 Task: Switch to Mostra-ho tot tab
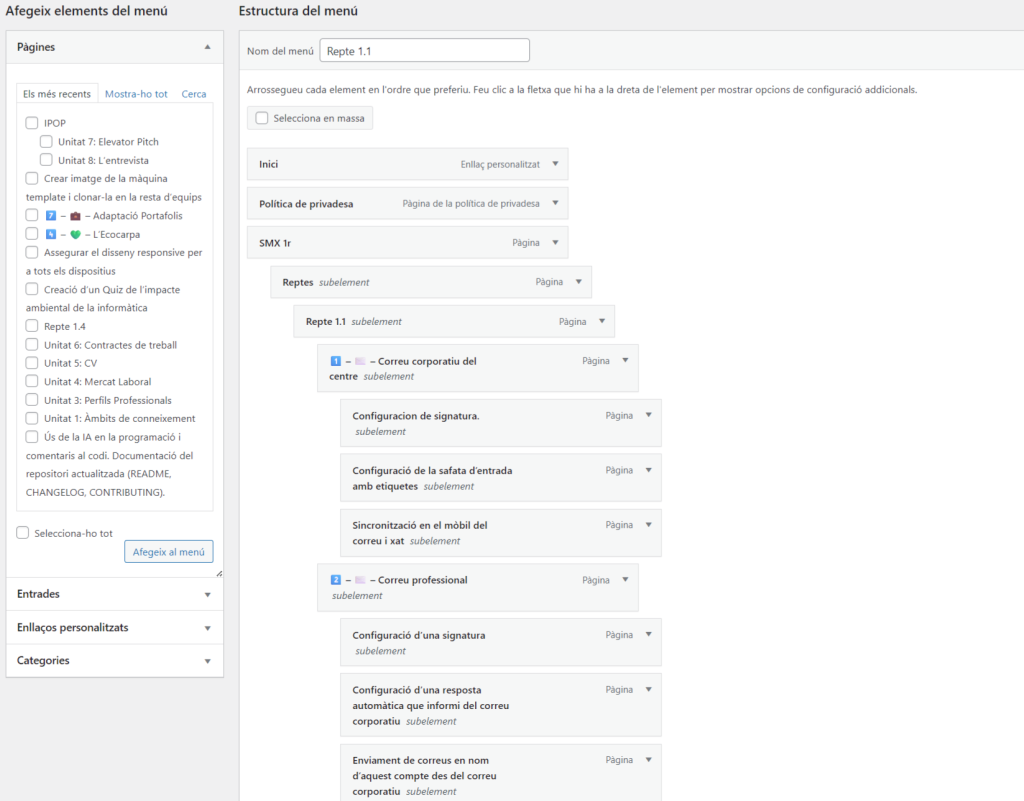pyautogui.click(x=136, y=94)
